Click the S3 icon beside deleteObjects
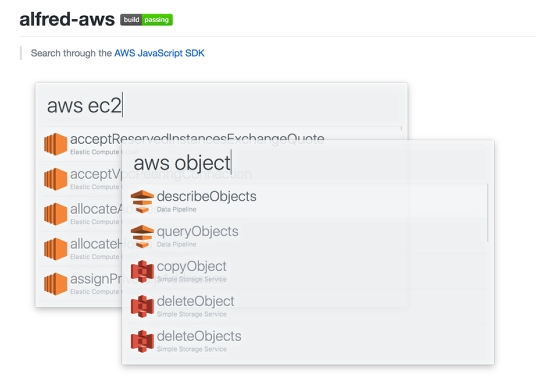The width and height of the screenshot is (560, 386). [142, 341]
